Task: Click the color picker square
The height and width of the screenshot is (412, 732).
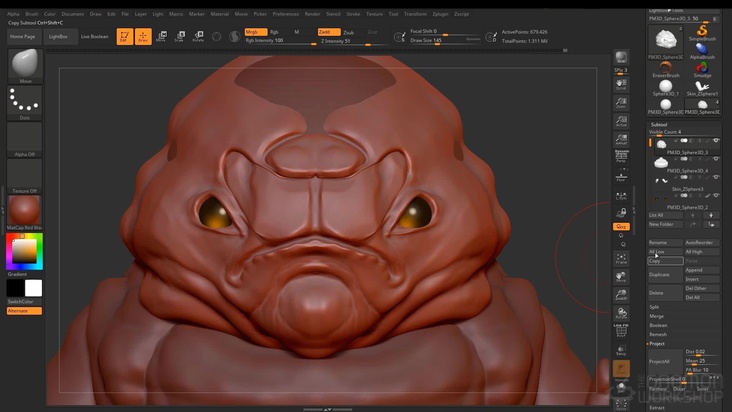Action: (x=24, y=251)
